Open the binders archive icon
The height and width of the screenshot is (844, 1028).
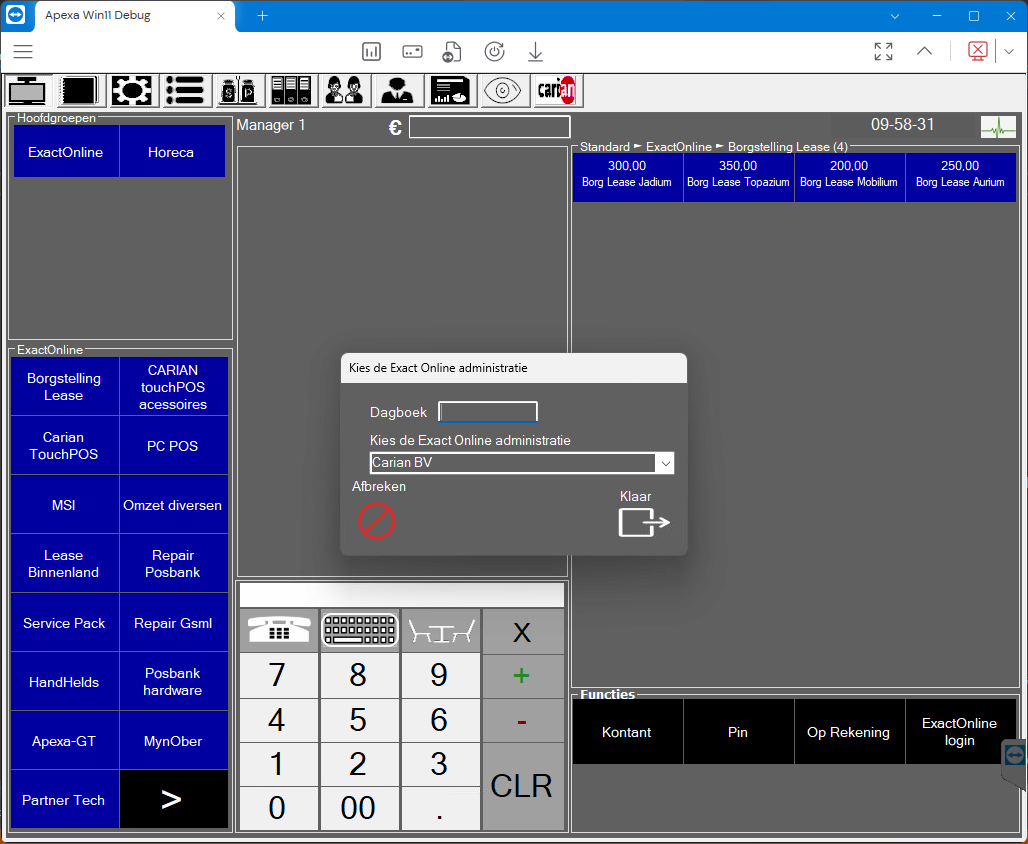[x=291, y=90]
